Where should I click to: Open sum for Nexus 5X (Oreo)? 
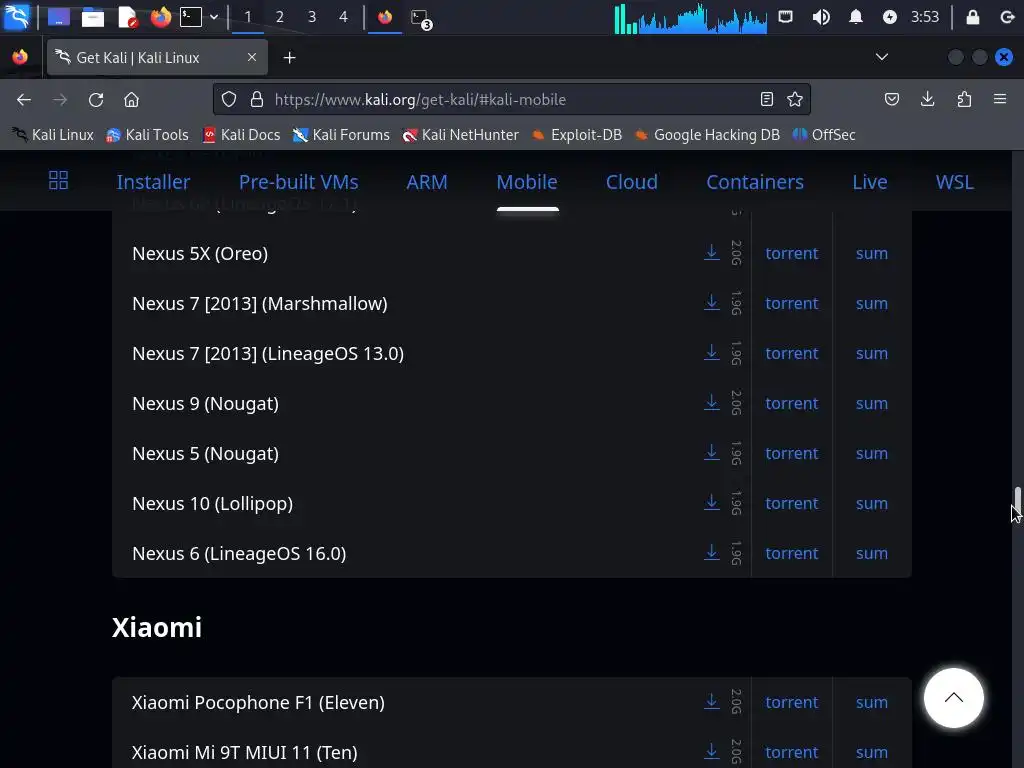tap(872, 253)
